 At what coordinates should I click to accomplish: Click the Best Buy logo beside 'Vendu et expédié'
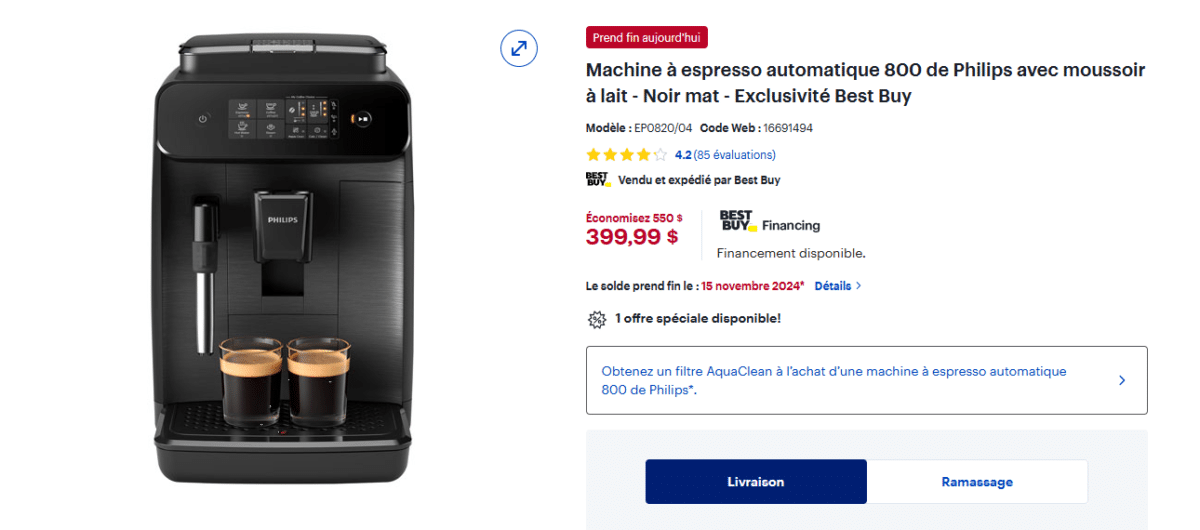coord(597,180)
